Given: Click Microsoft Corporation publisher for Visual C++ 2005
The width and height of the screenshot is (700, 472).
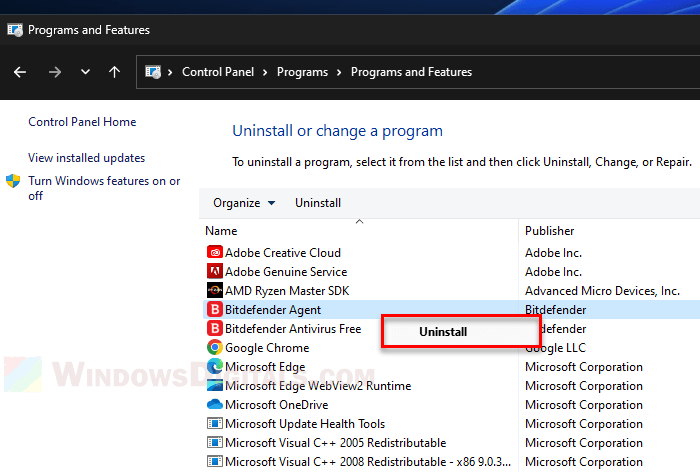Looking at the screenshot, I should coord(584,443).
